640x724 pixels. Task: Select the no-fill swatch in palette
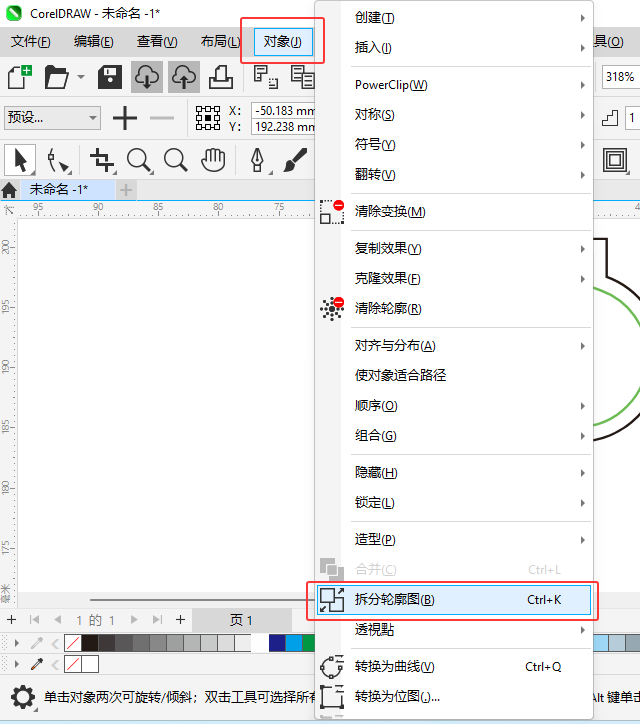point(72,643)
